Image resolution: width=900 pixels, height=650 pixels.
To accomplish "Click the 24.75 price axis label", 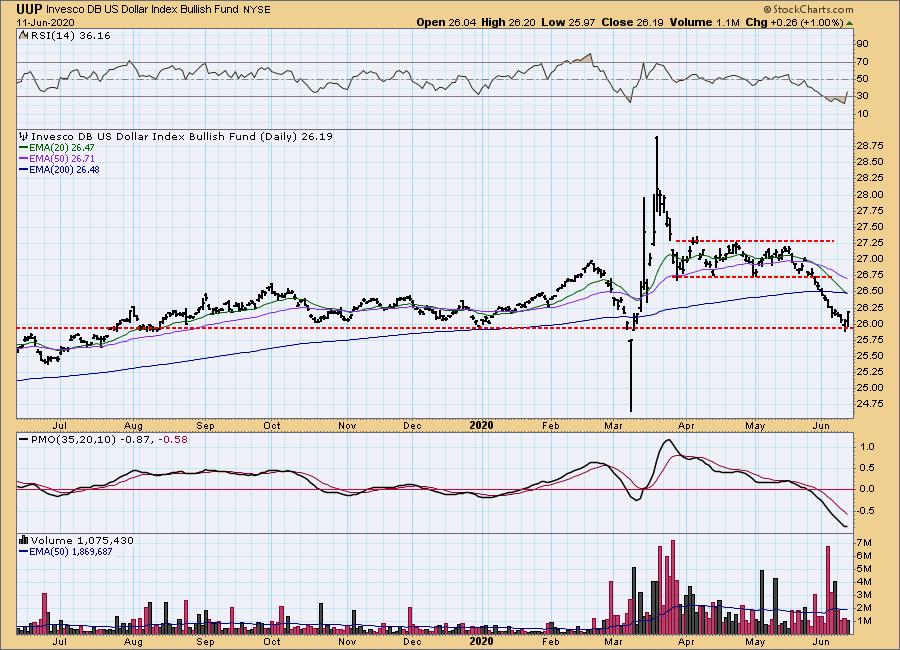I will (x=870, y=404).
